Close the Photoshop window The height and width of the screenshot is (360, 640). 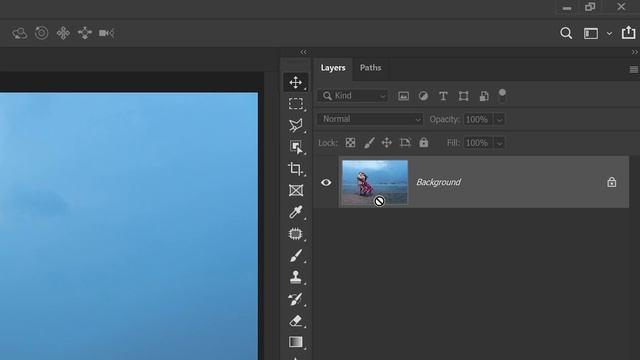click(621, 7)
